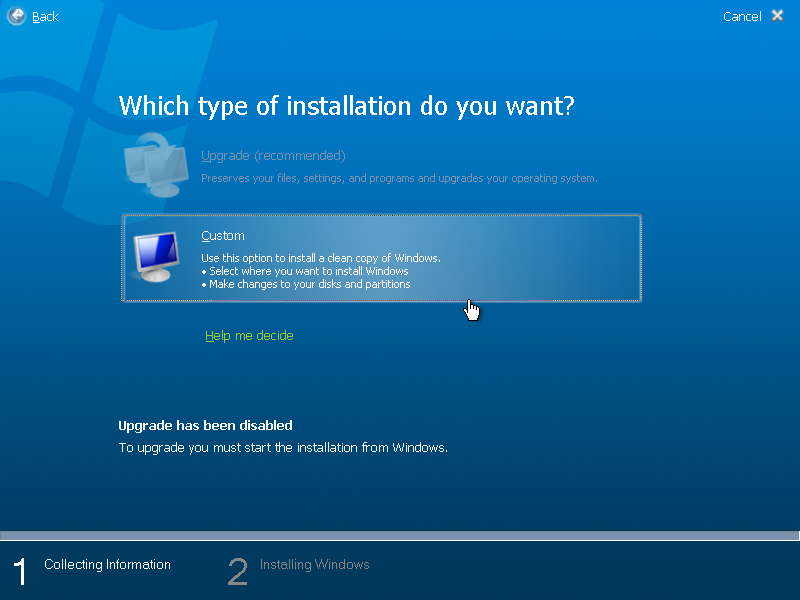Click text 'To upgrade you must start the installation'
The height and width of the screenshot is (600, 800).
click(239, 447)
